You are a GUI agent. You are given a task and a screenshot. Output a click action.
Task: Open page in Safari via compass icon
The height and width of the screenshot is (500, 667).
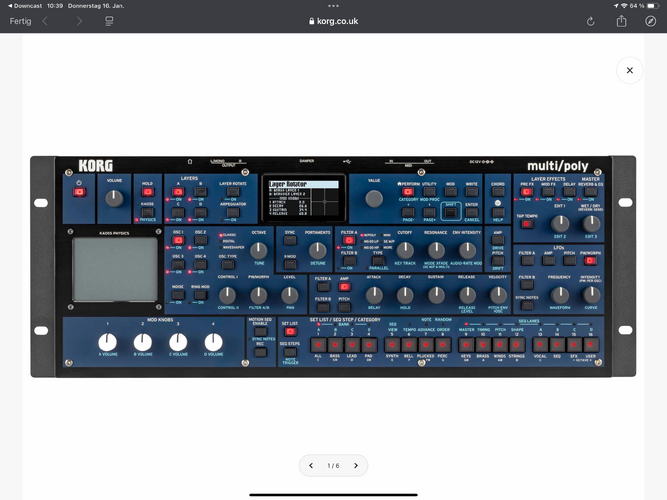coord(651,21)
